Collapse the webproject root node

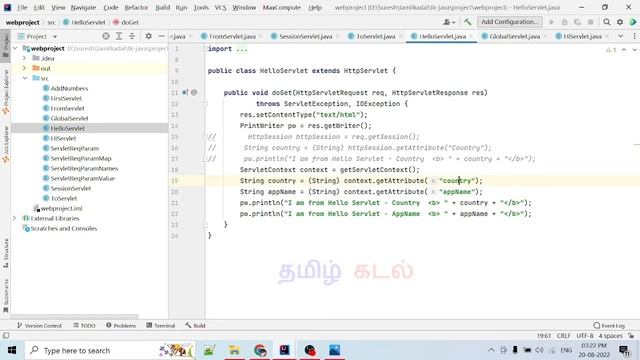pyautogui.click(x=15, y=48)
